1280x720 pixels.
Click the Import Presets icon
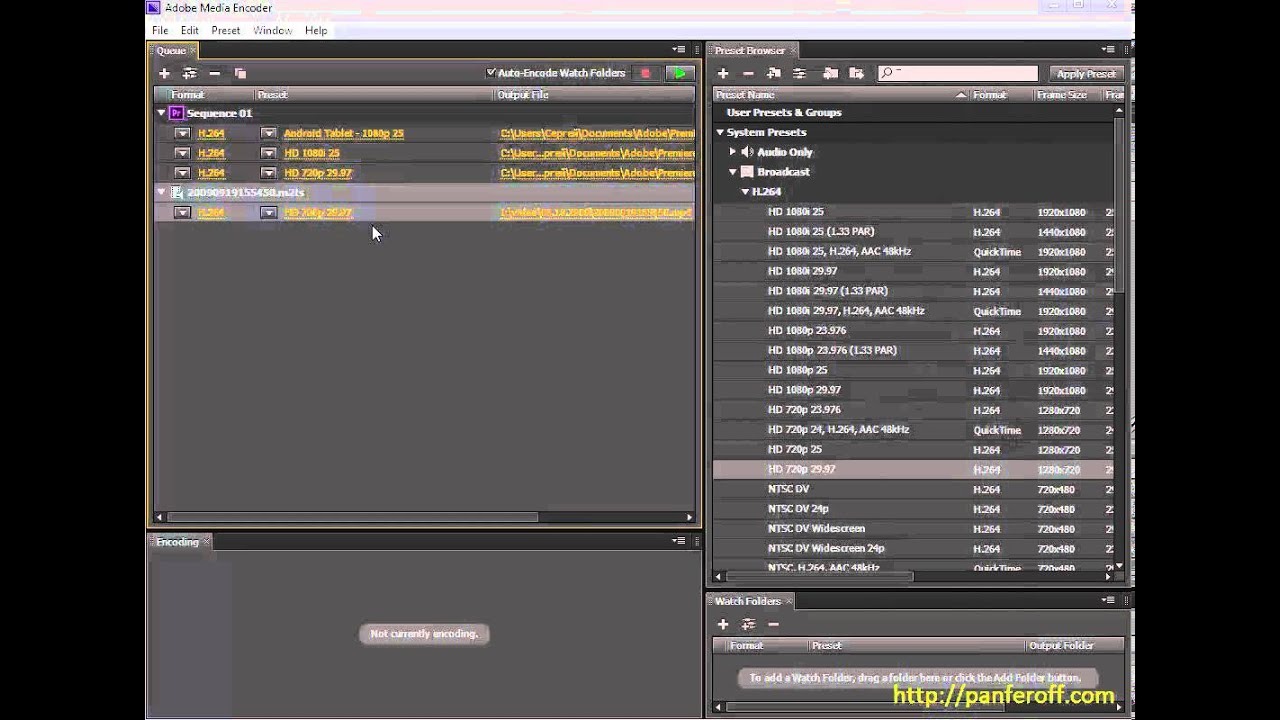pyautogui.click(x=830, y=74)
